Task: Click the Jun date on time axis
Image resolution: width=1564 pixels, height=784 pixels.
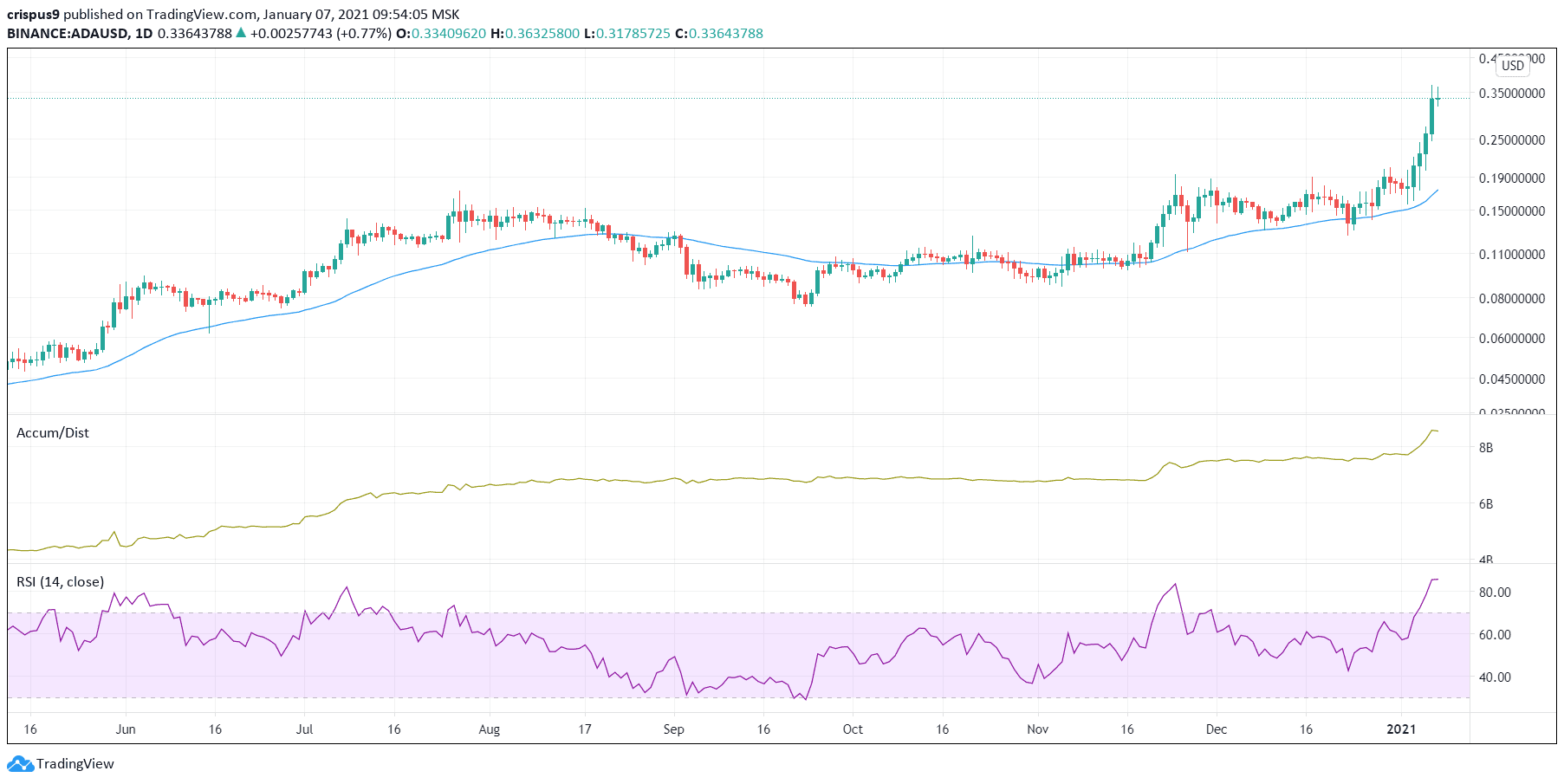Action: click(126, 729)
